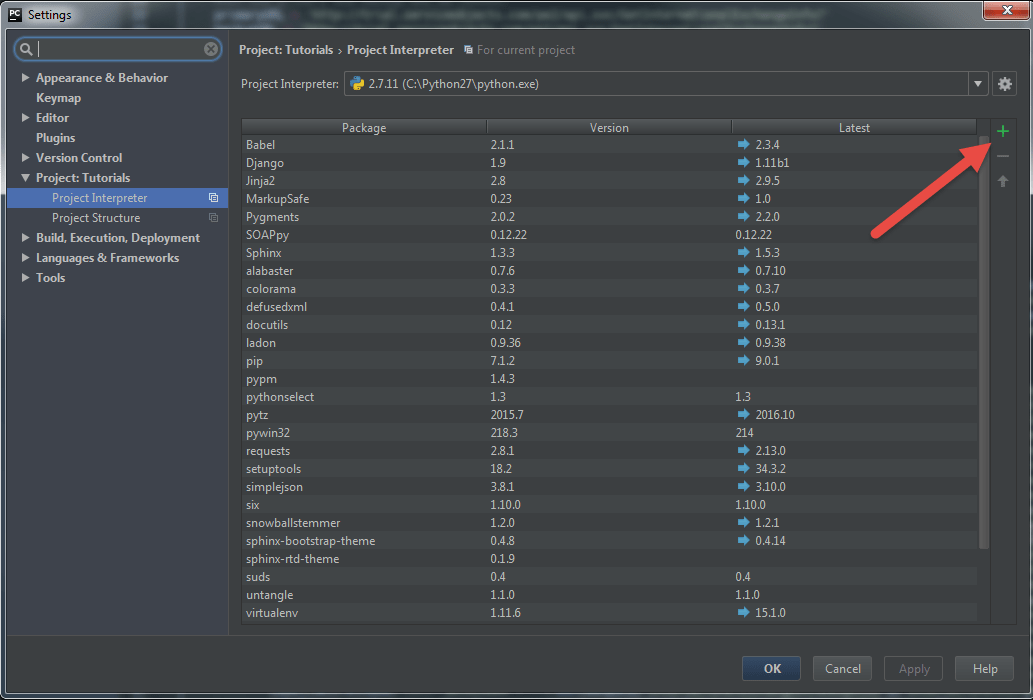
Task: Expand the Version Control section
Action: pyautogui.click(x=25, y=157)
